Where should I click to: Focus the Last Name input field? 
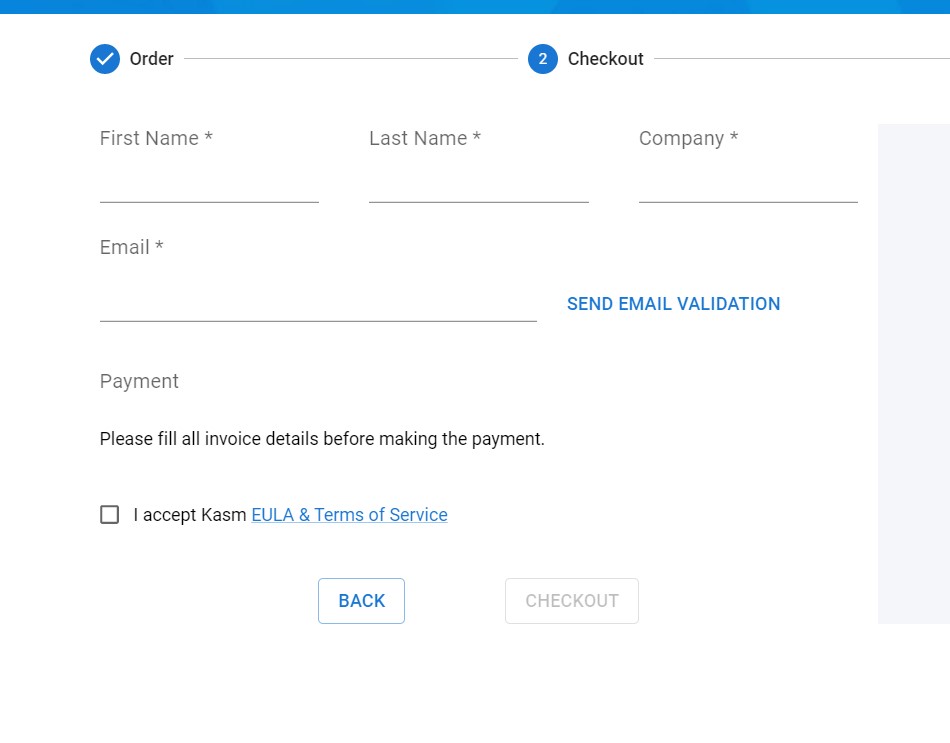pos(478,184)
